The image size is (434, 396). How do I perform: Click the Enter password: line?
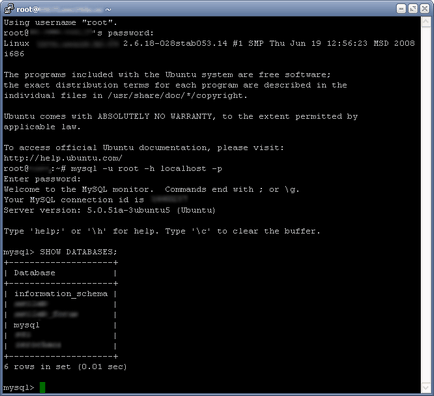click(42, 179)
